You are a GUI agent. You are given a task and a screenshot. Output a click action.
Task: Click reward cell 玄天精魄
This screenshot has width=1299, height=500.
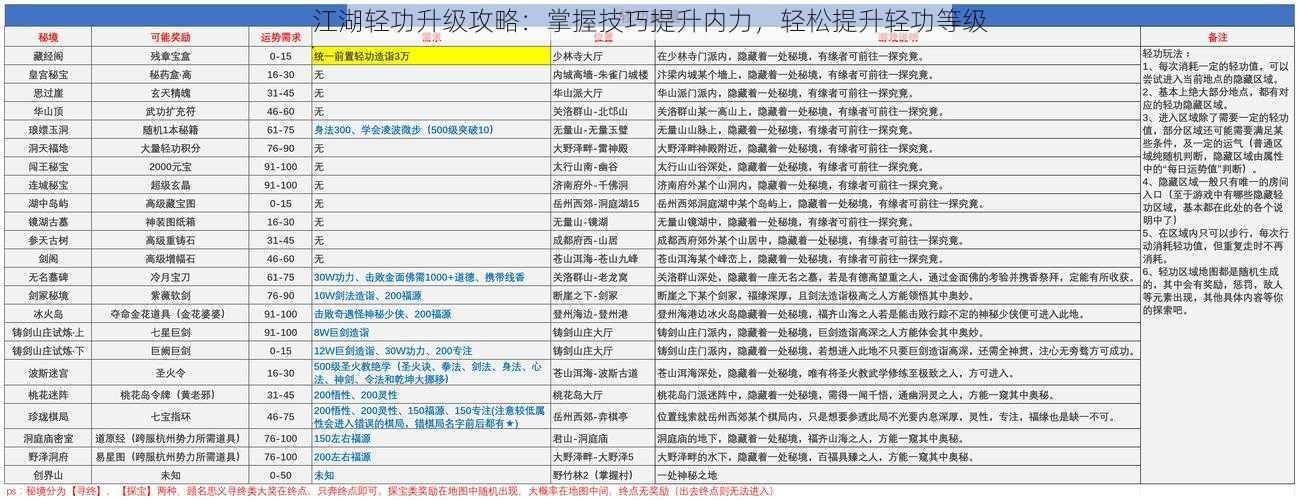pos(171,93)
